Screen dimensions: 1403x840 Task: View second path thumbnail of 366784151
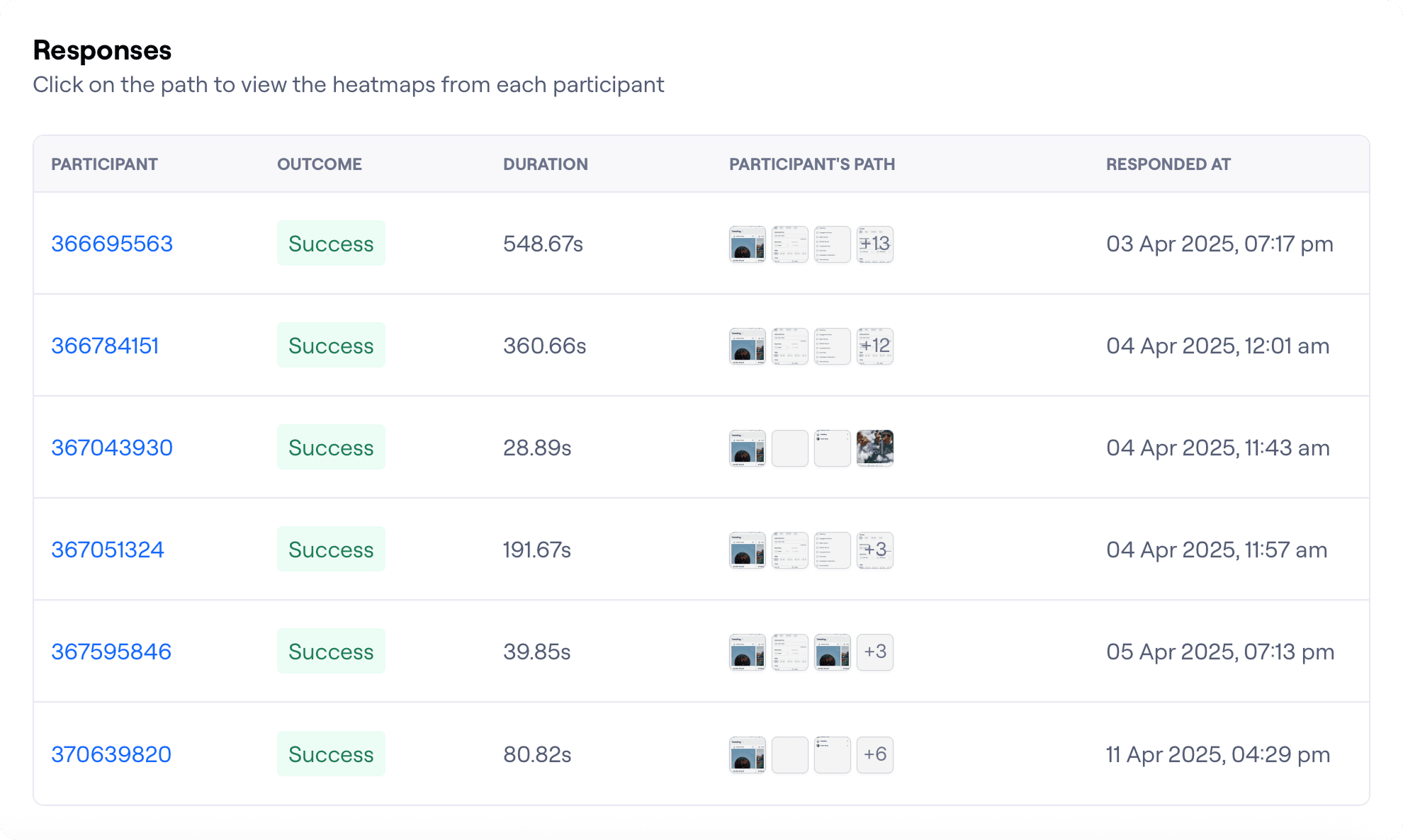[x=790, y=346]
